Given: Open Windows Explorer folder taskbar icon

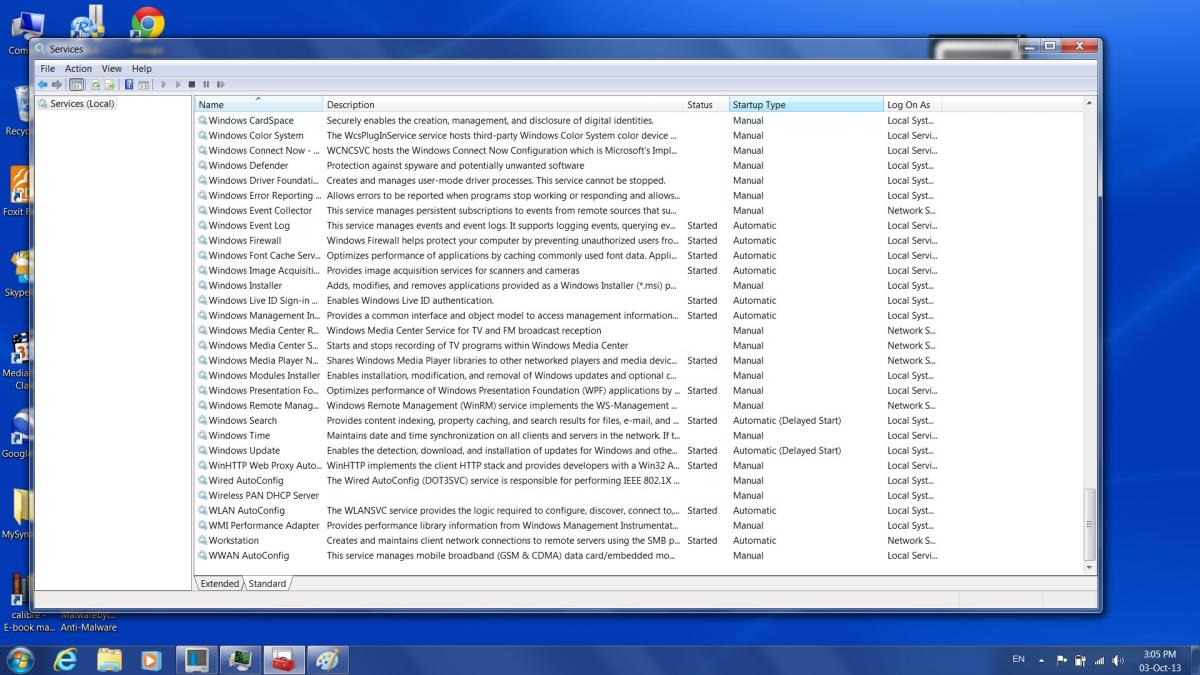Looking at the screenshot, I should [109, 660].
